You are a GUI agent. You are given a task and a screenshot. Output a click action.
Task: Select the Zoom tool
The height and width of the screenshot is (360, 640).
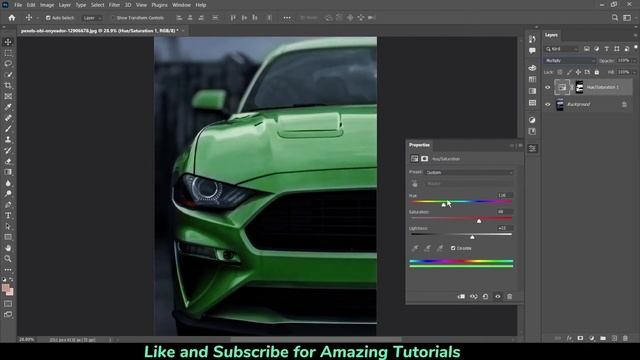pyautogui.click(x=8, y=259)
